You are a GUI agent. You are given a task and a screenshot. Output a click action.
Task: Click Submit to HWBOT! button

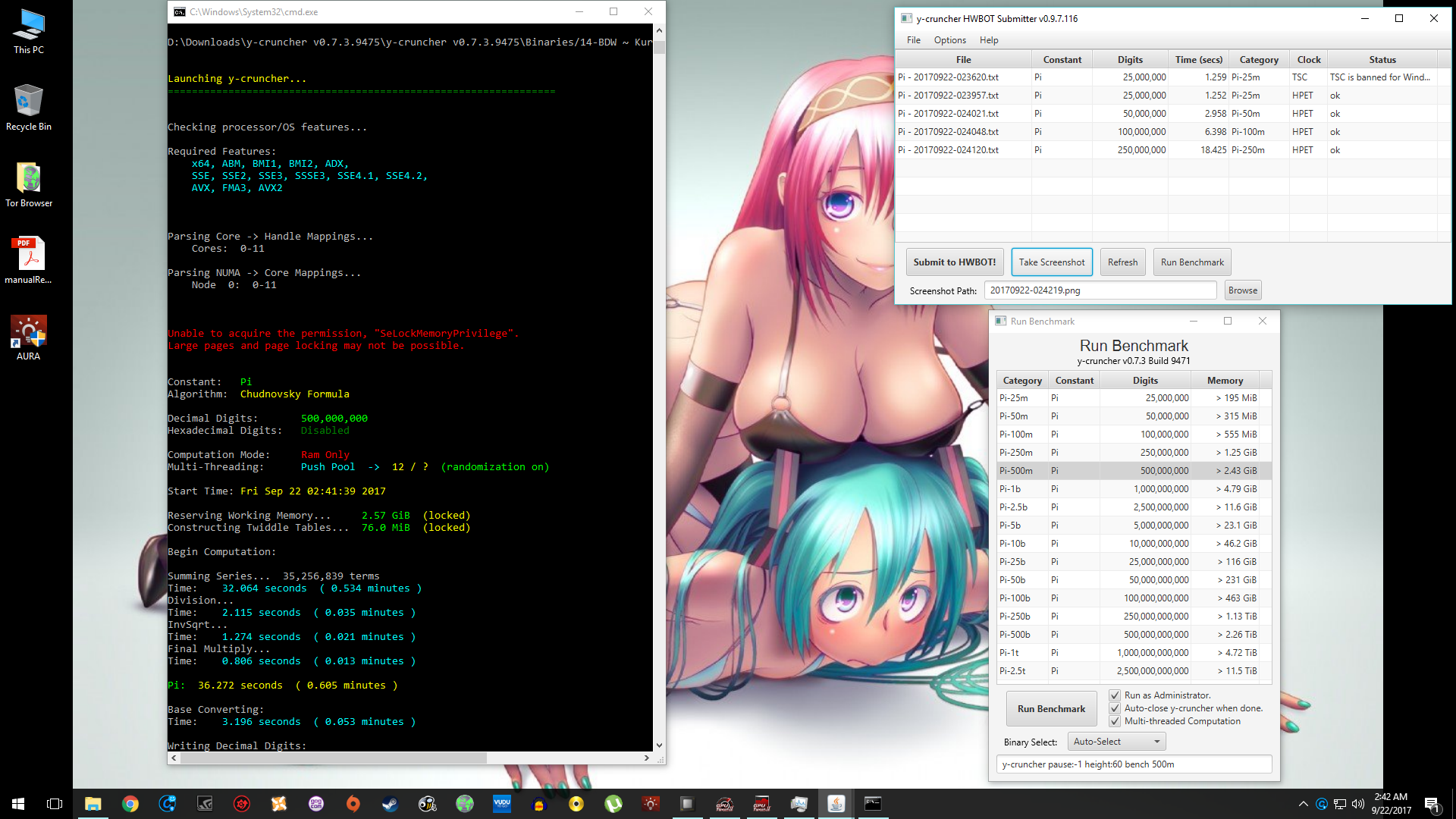[955, 262]
